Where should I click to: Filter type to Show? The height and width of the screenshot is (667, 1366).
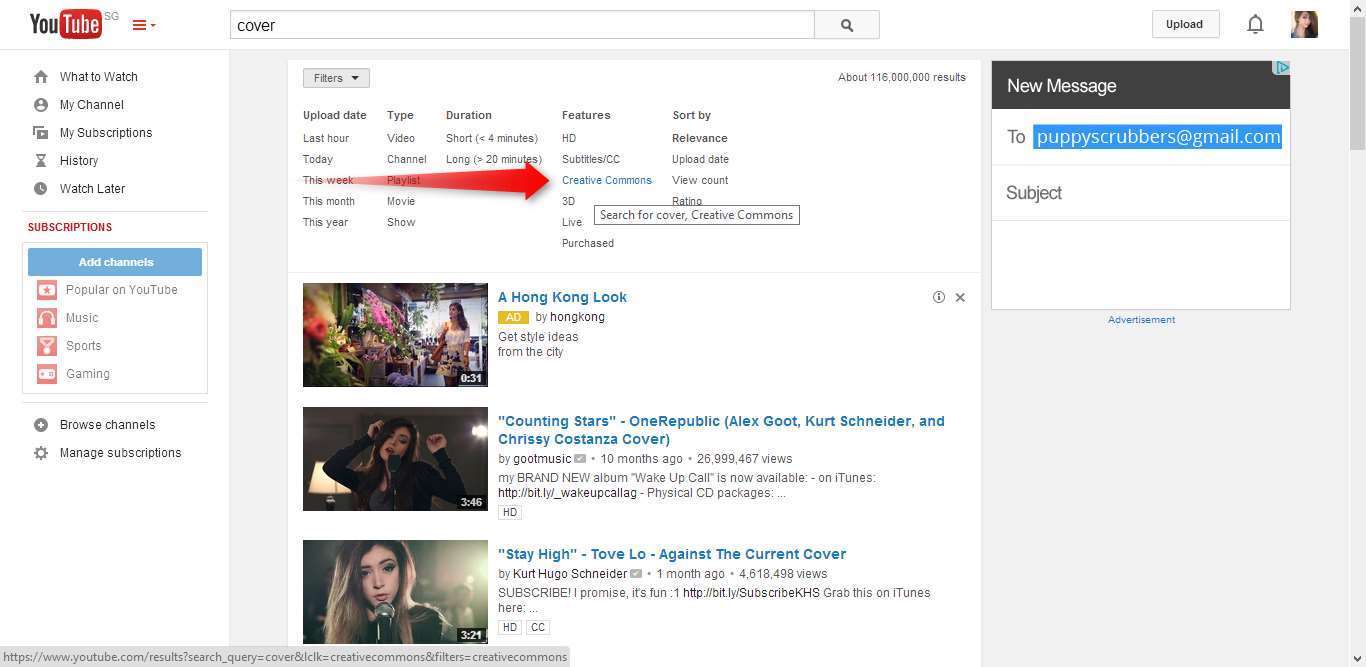click(401, 223)
